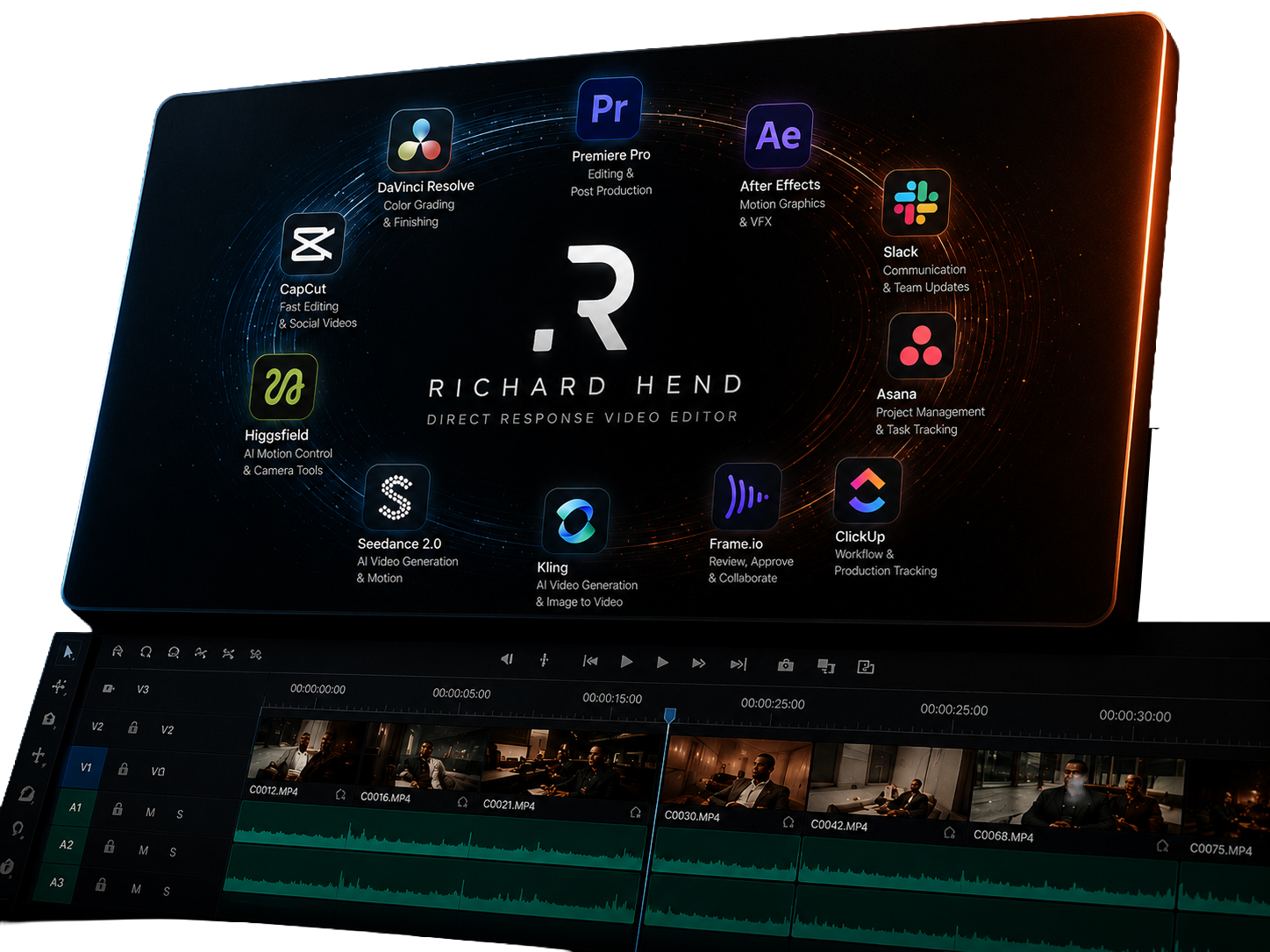1270x952 pixels.
Task: Click the "RICHARD HEND" title text
Action: (586, 386)
